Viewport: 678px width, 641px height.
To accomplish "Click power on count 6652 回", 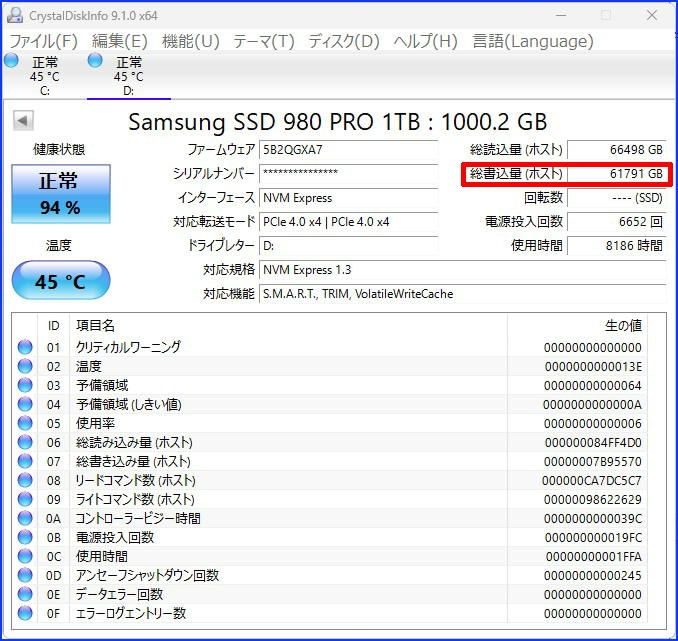I will 617,221.
